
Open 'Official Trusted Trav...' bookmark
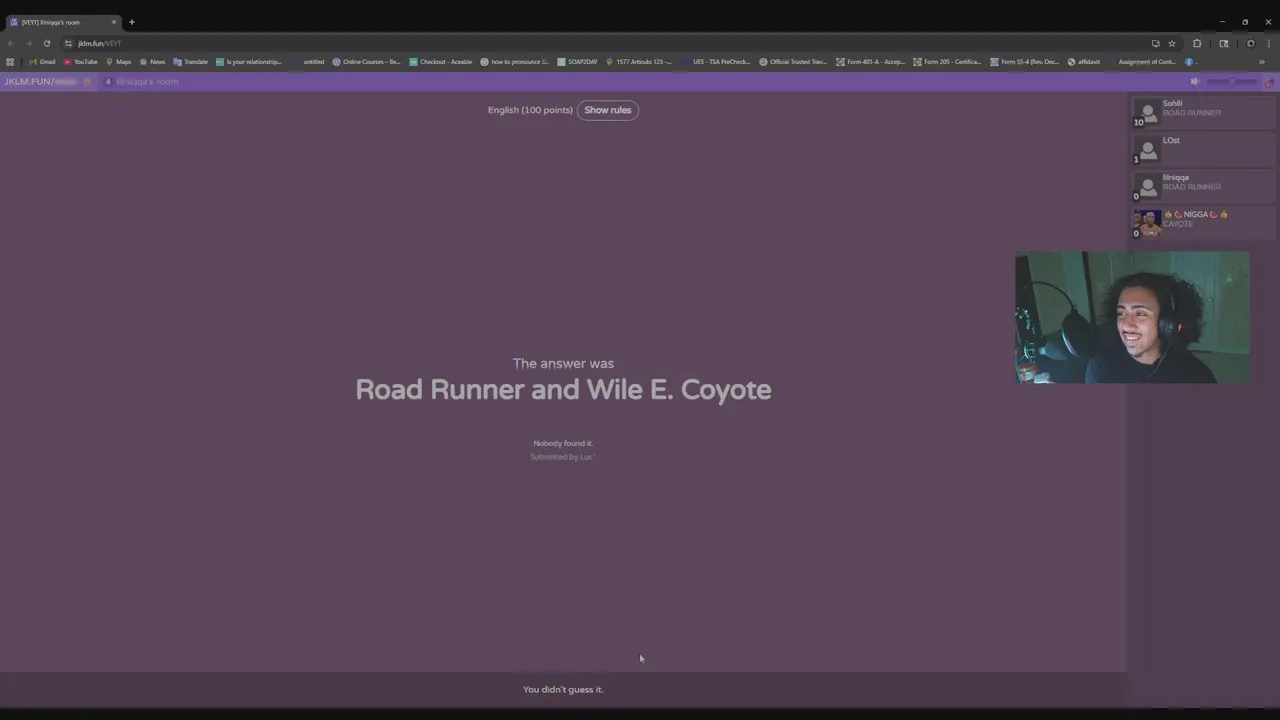(793, 62)
